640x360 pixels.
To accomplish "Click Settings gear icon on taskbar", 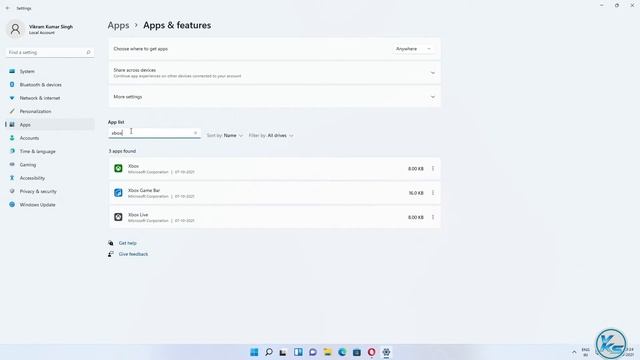I will pyautogui.click(x=386, y=352).
